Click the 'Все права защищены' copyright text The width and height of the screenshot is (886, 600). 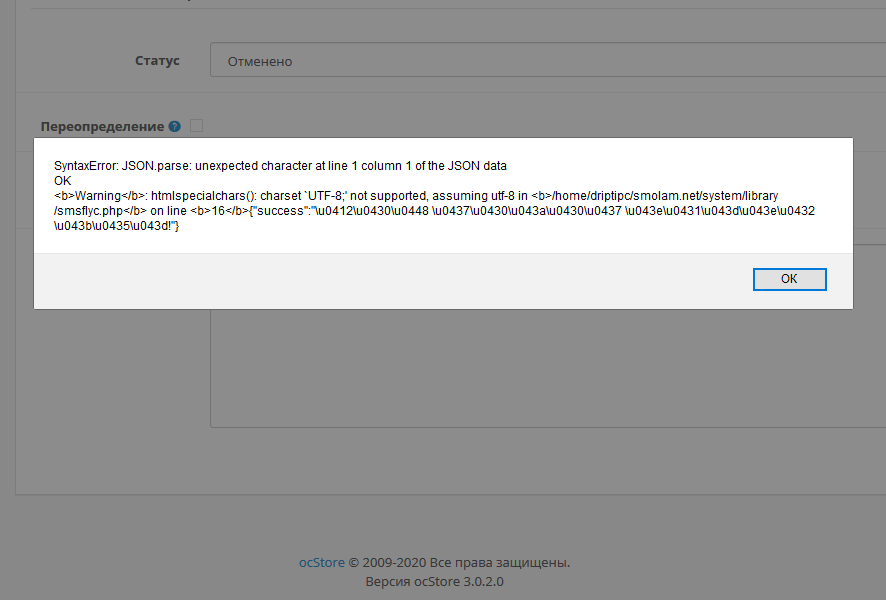(500, 563)
